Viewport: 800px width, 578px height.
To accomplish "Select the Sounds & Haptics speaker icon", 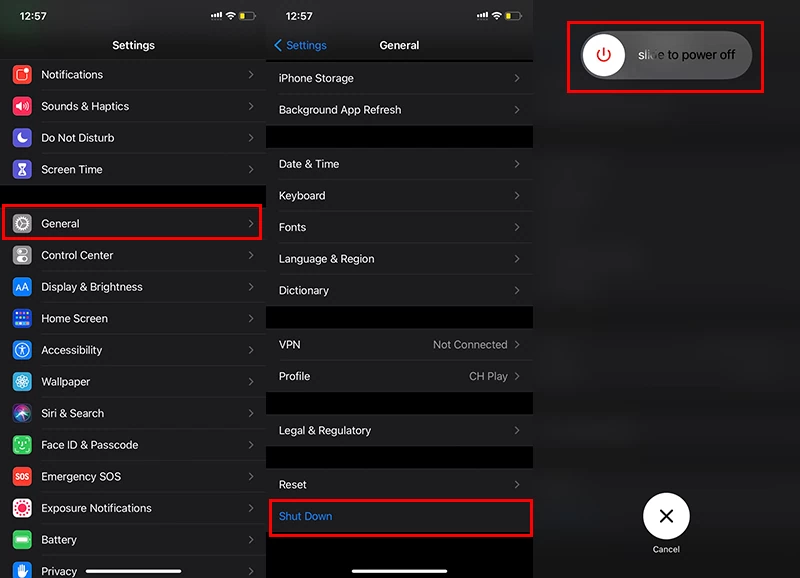I will tap(23, 106).
